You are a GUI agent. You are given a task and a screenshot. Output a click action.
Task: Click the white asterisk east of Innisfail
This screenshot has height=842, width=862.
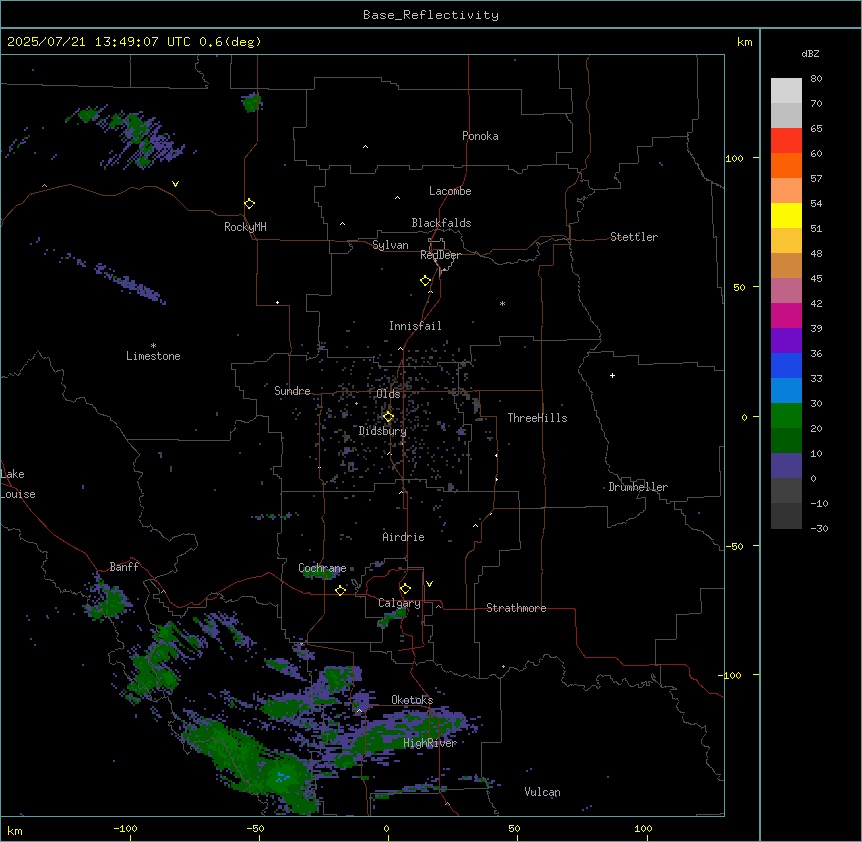[502, 303]
